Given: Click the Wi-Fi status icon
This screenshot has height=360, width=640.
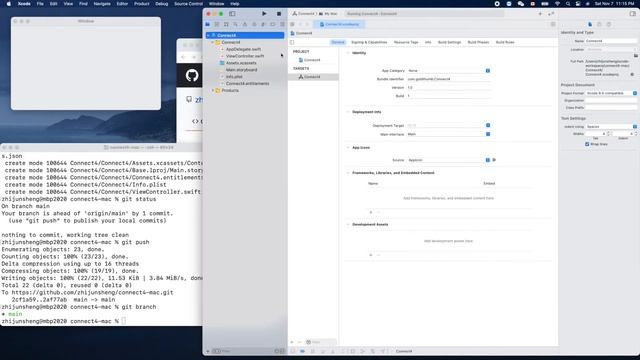Looking at the screenshot, I should point(557,4).
